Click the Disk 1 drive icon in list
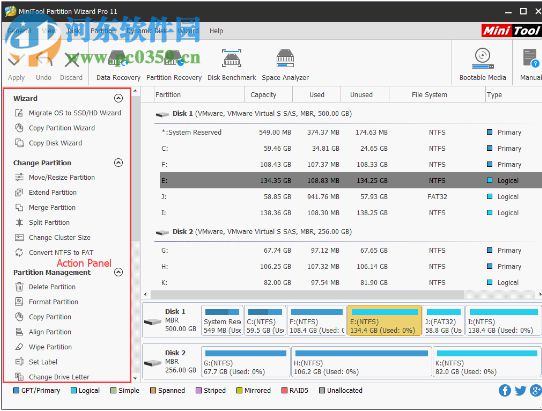 click(x=162, y=114)
